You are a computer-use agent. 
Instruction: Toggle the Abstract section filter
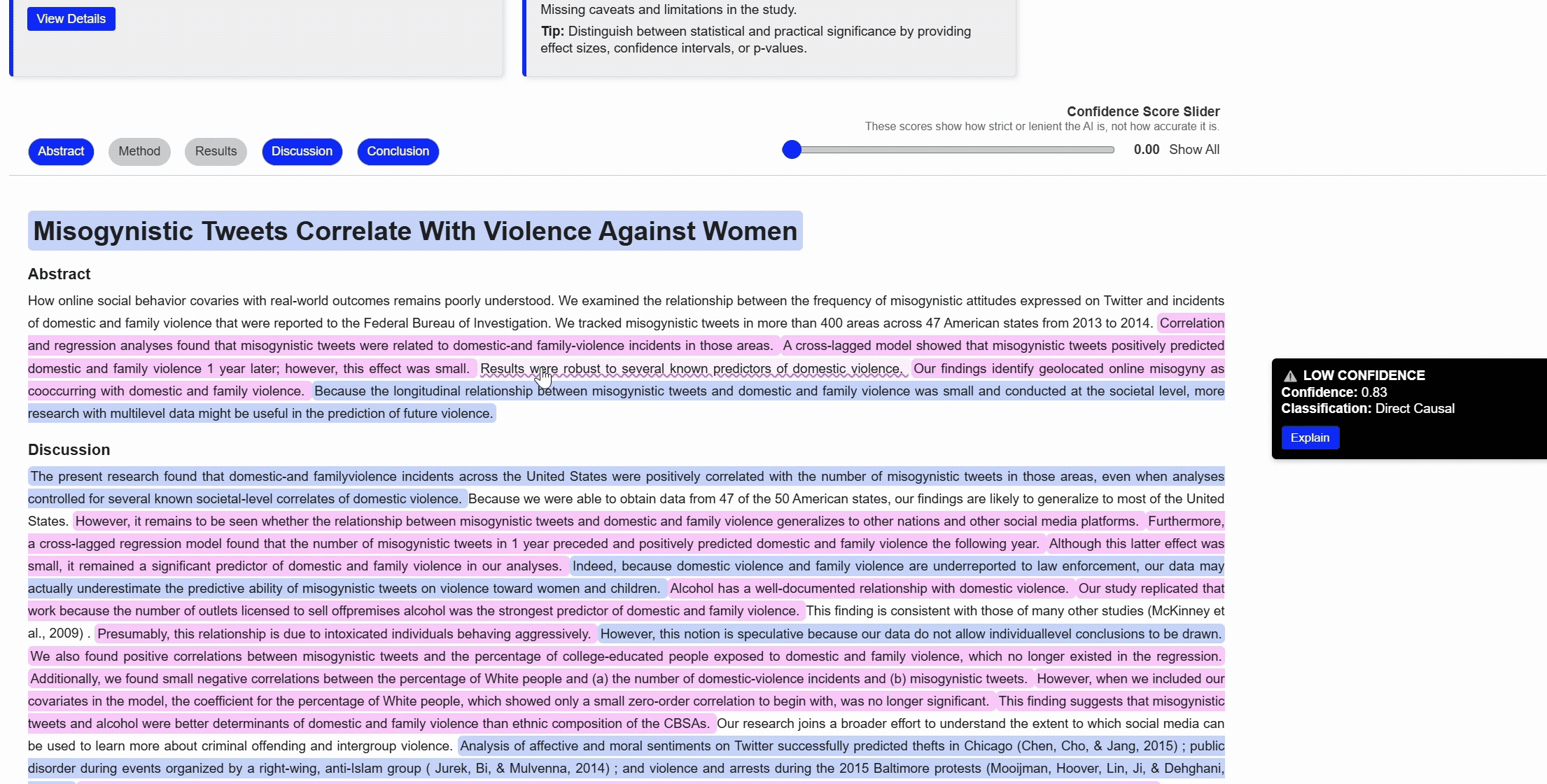pos(61,151)
